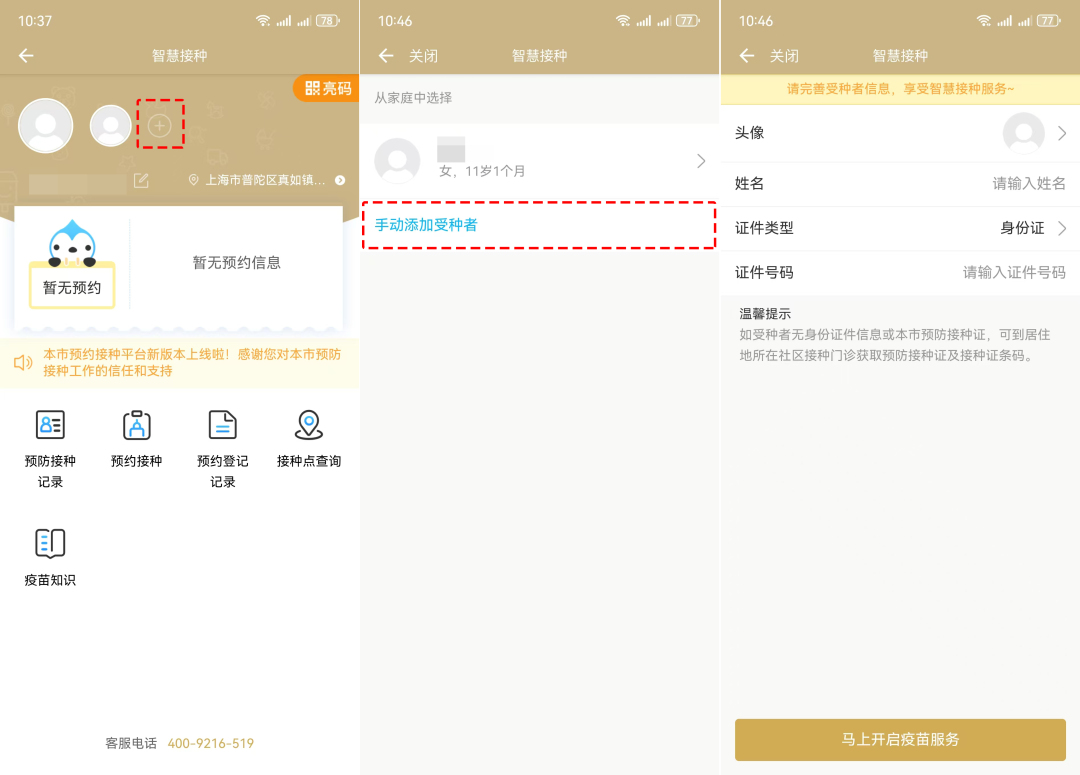Expand the 头像 avatar row chevron
Image resolution: width=1080 pixels, height=775 pixels.
[1061, 133]
